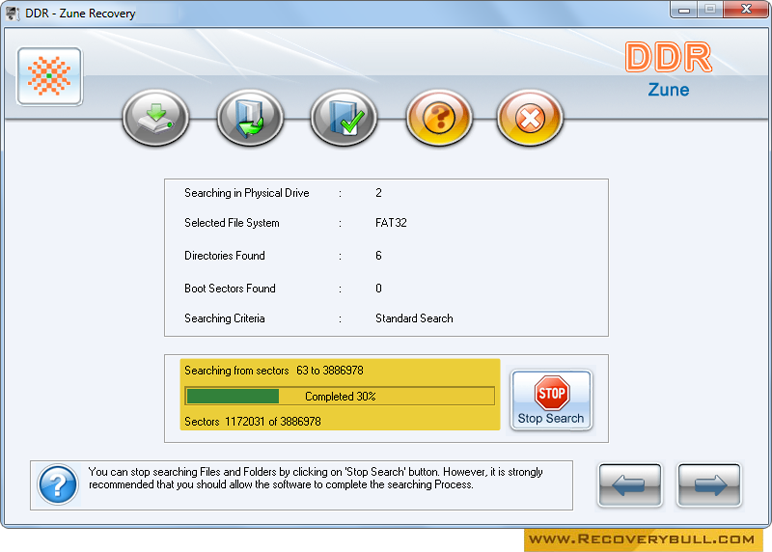This screenshot has width=772, height=552.
Task: Click the orange X exit icon
Action: [530, 118]
